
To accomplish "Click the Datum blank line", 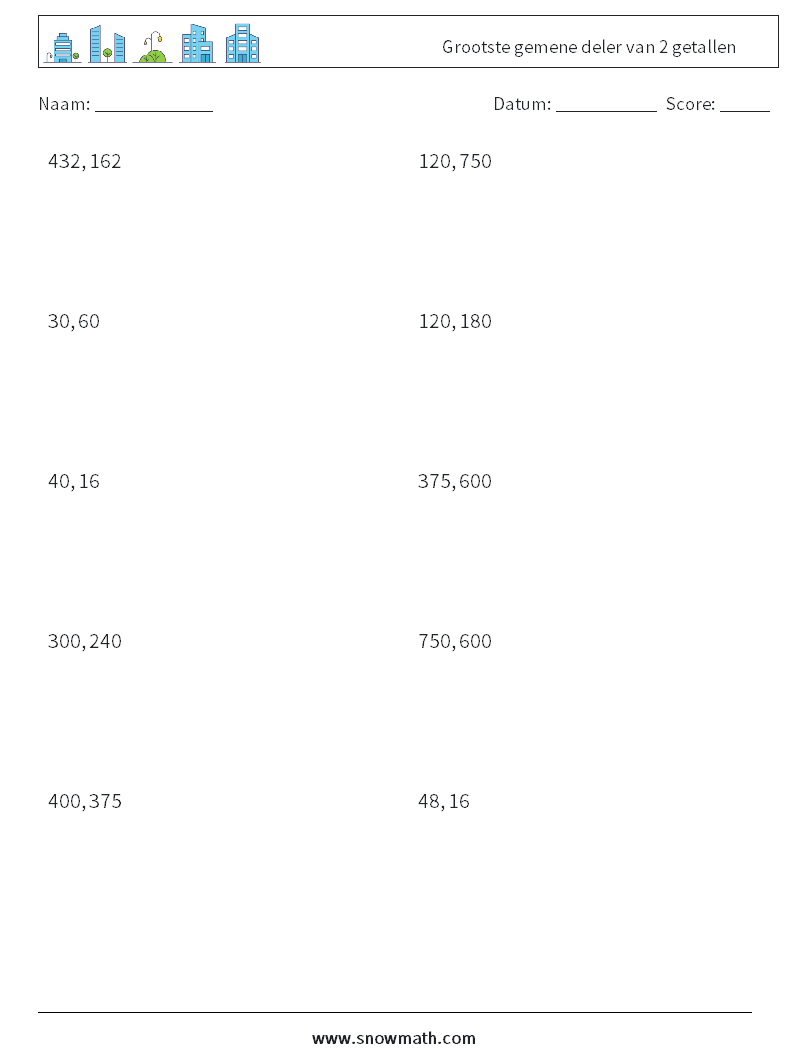I will click(606, 104).
